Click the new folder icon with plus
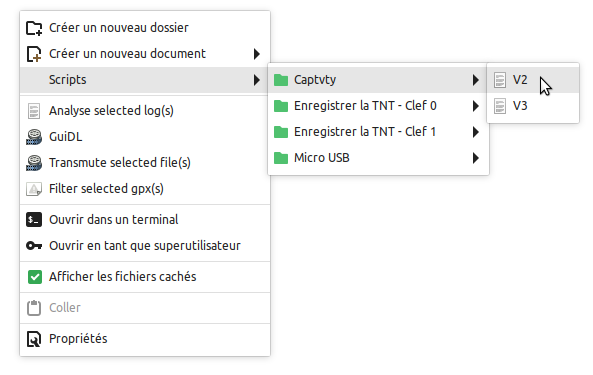This screenshot has width=593, height=375. [x=34, y=28]
